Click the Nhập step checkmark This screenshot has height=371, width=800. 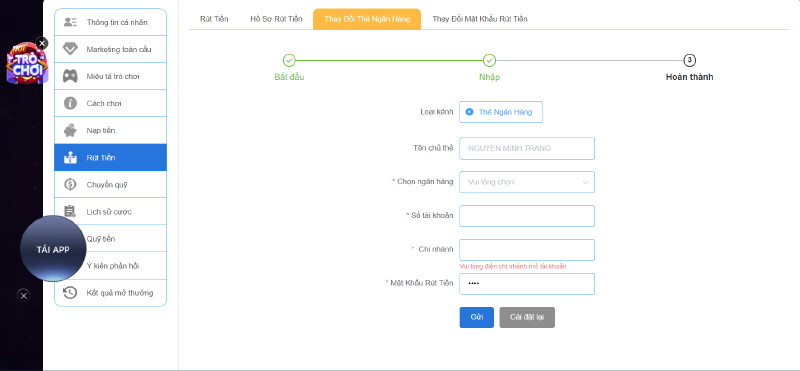pos(489,60)
